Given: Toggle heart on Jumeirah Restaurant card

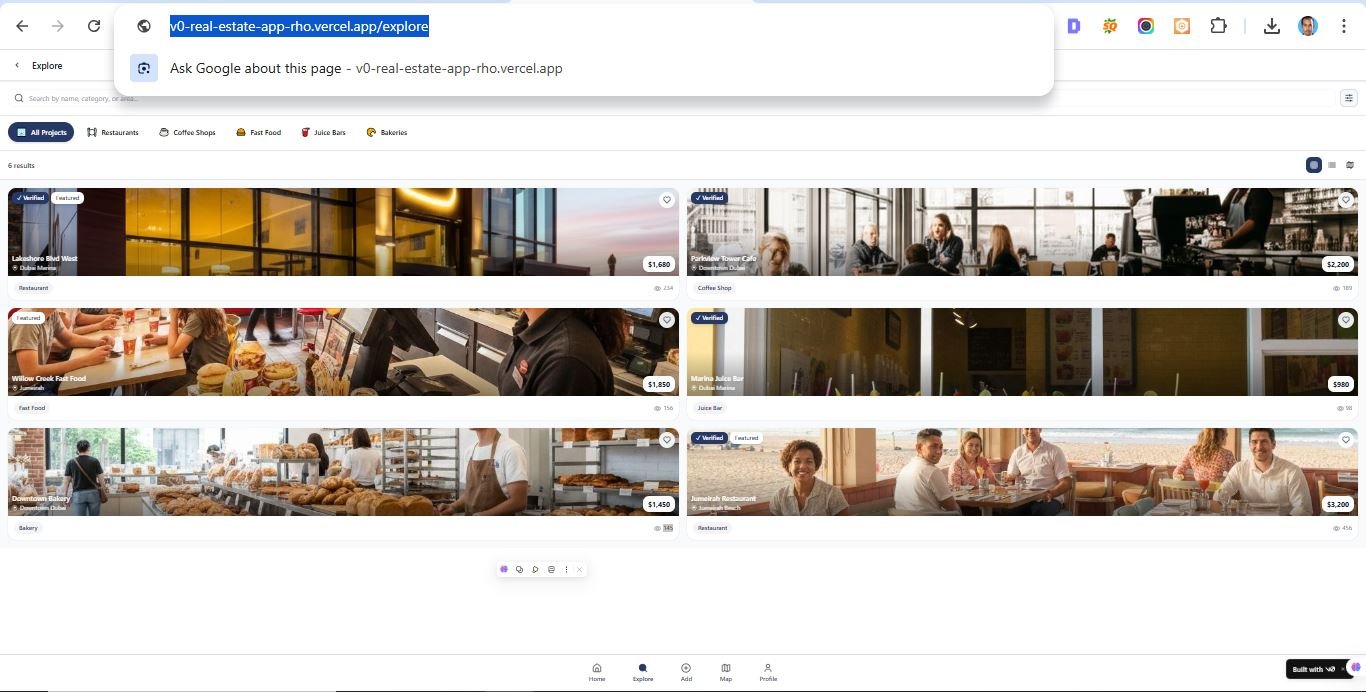Looking at the screenshot, I should 1346,440.
